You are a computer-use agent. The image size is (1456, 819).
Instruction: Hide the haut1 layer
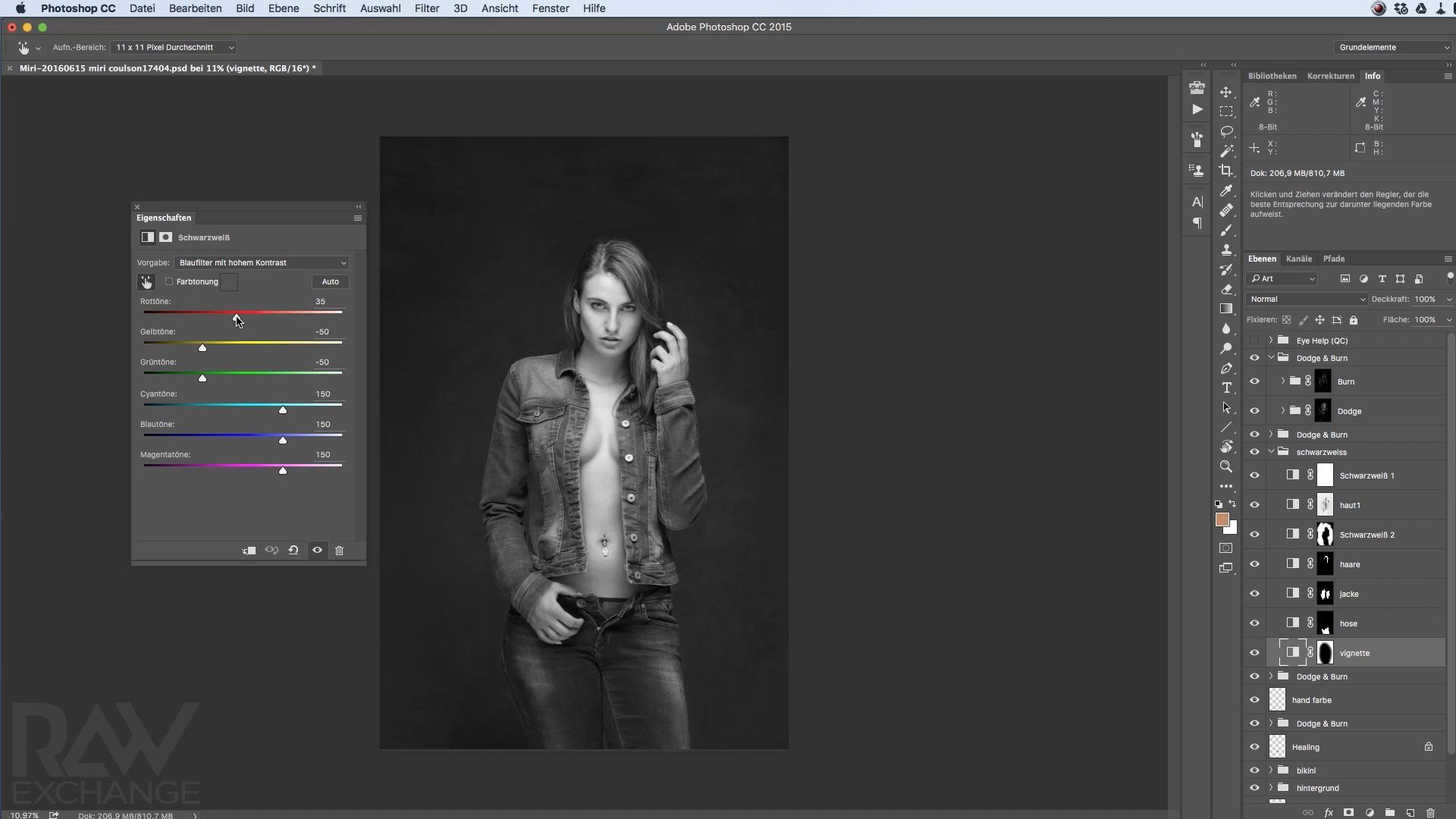pos(1254,505)
